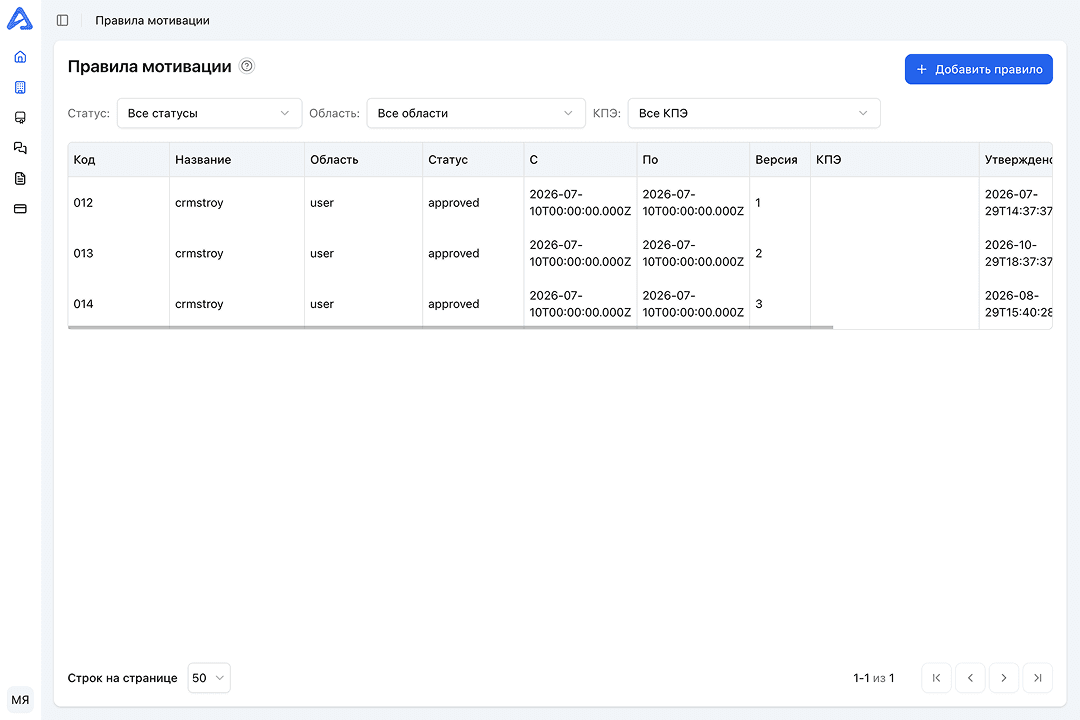Click the app logo icon
The width and height of the screenshot is (1080, 720).
coord(20,19)
